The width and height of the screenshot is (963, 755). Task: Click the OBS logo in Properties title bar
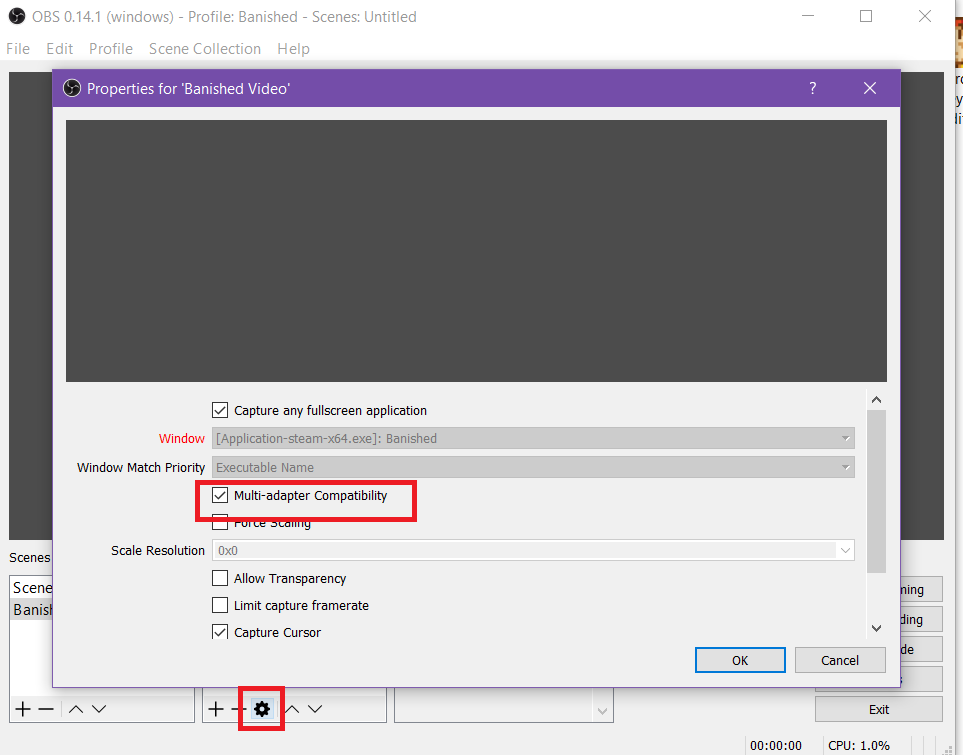coord(72,88)
